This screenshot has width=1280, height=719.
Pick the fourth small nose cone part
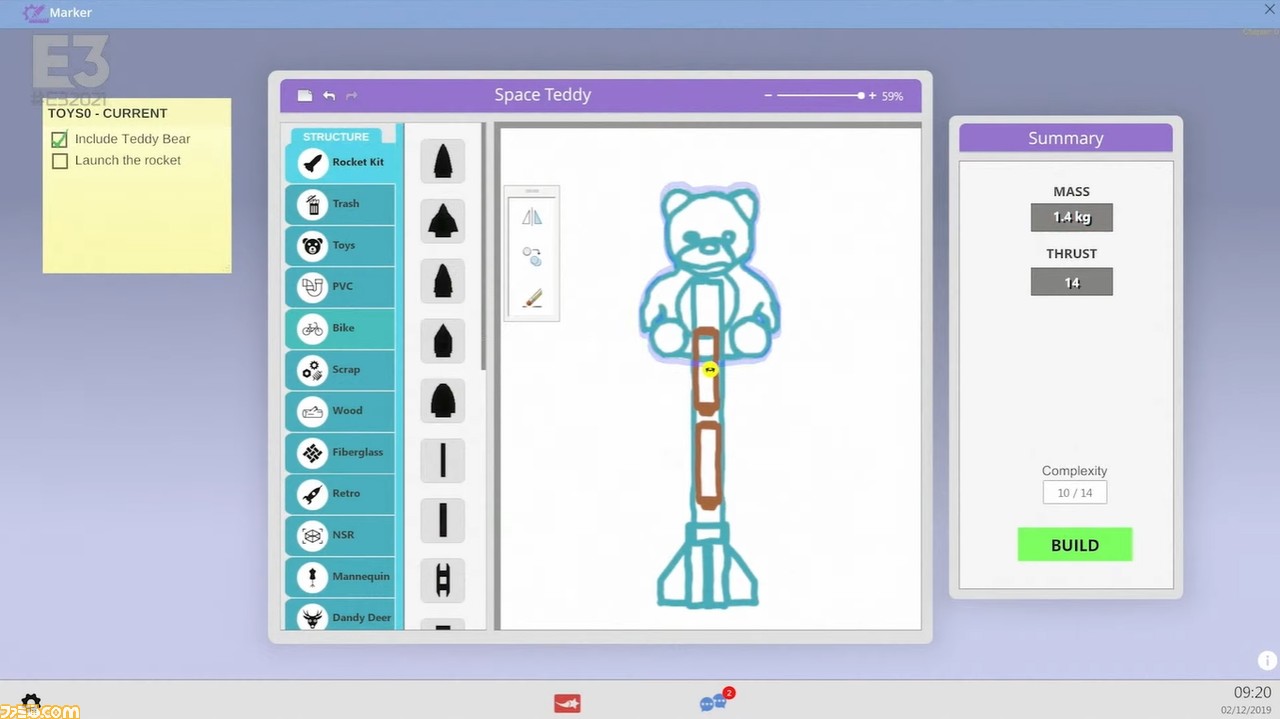click(442, 341)
